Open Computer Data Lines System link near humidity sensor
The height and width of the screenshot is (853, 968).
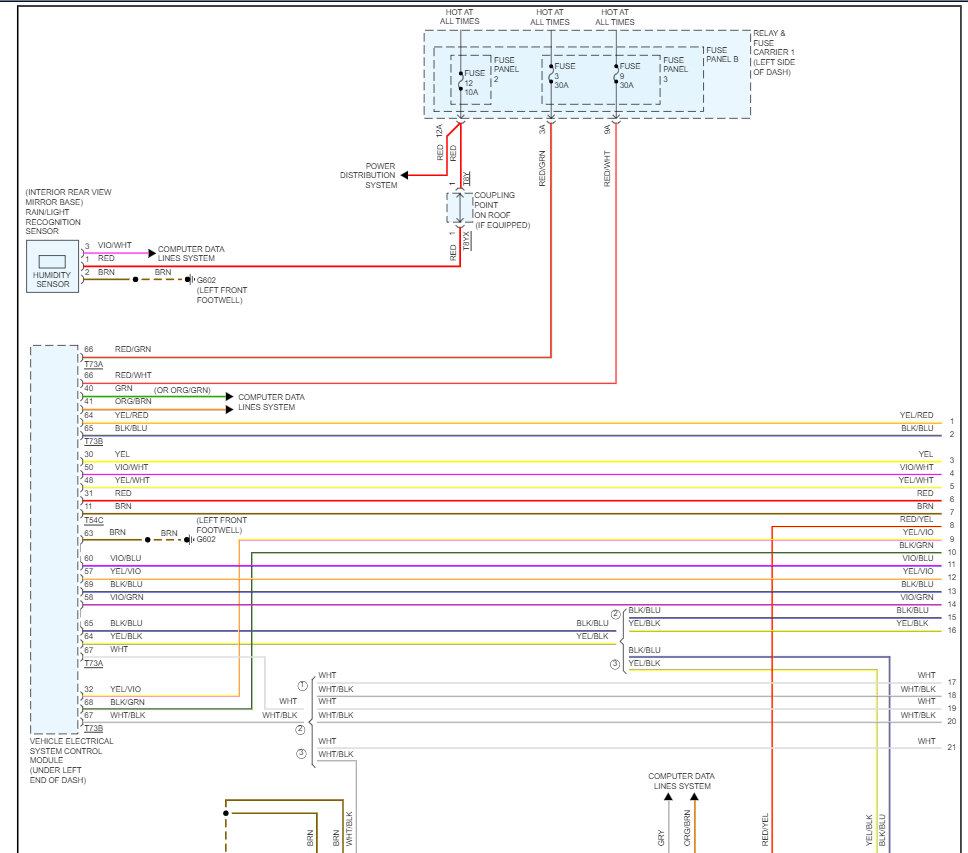coord(191,253)
